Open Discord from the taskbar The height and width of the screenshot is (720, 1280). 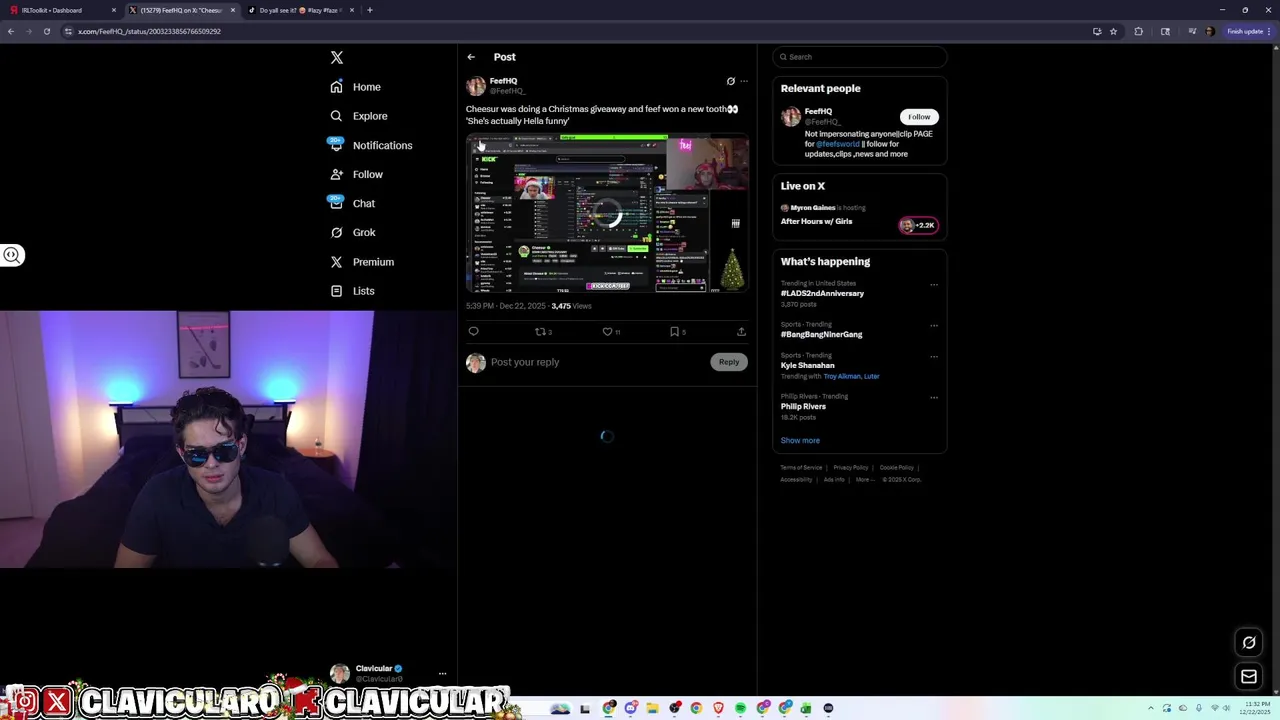(x=631, y=708)
